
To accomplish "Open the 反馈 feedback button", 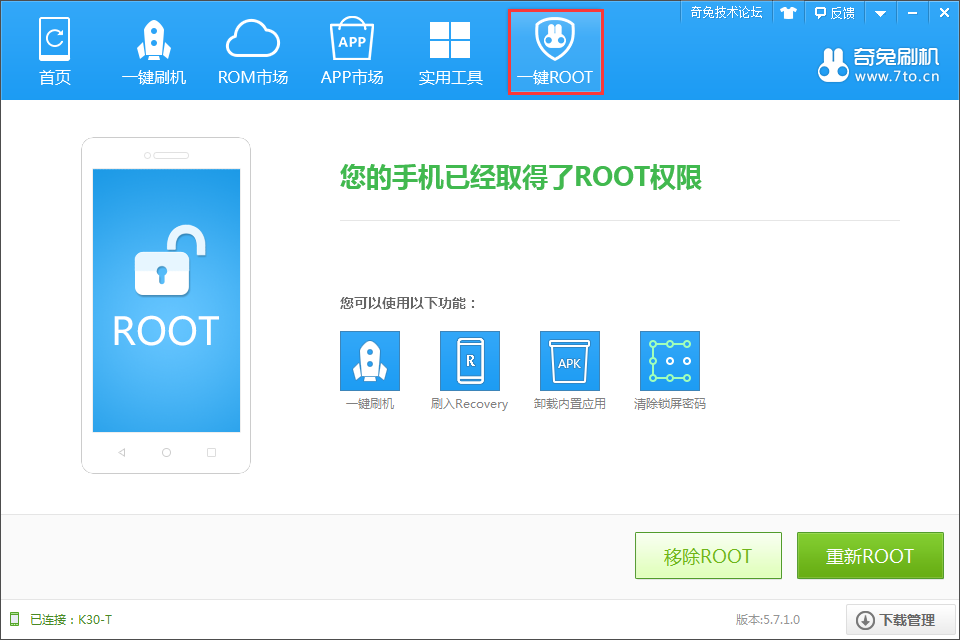I will pos(834,12).
